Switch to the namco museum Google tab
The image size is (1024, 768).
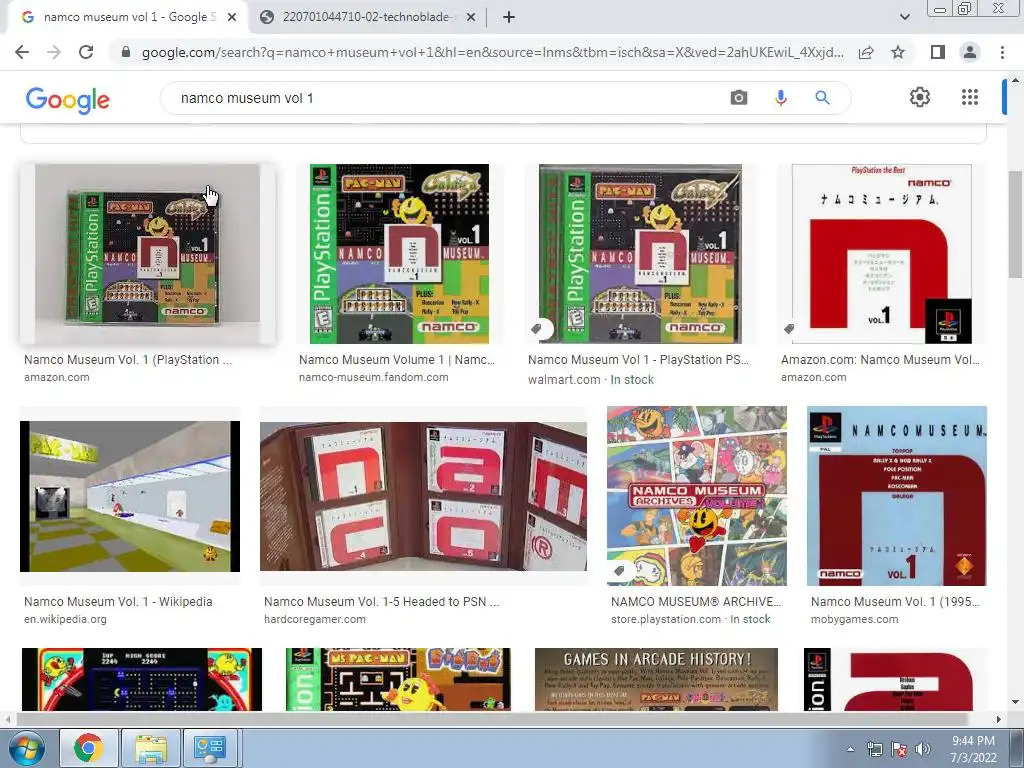[x=127, y=17]
